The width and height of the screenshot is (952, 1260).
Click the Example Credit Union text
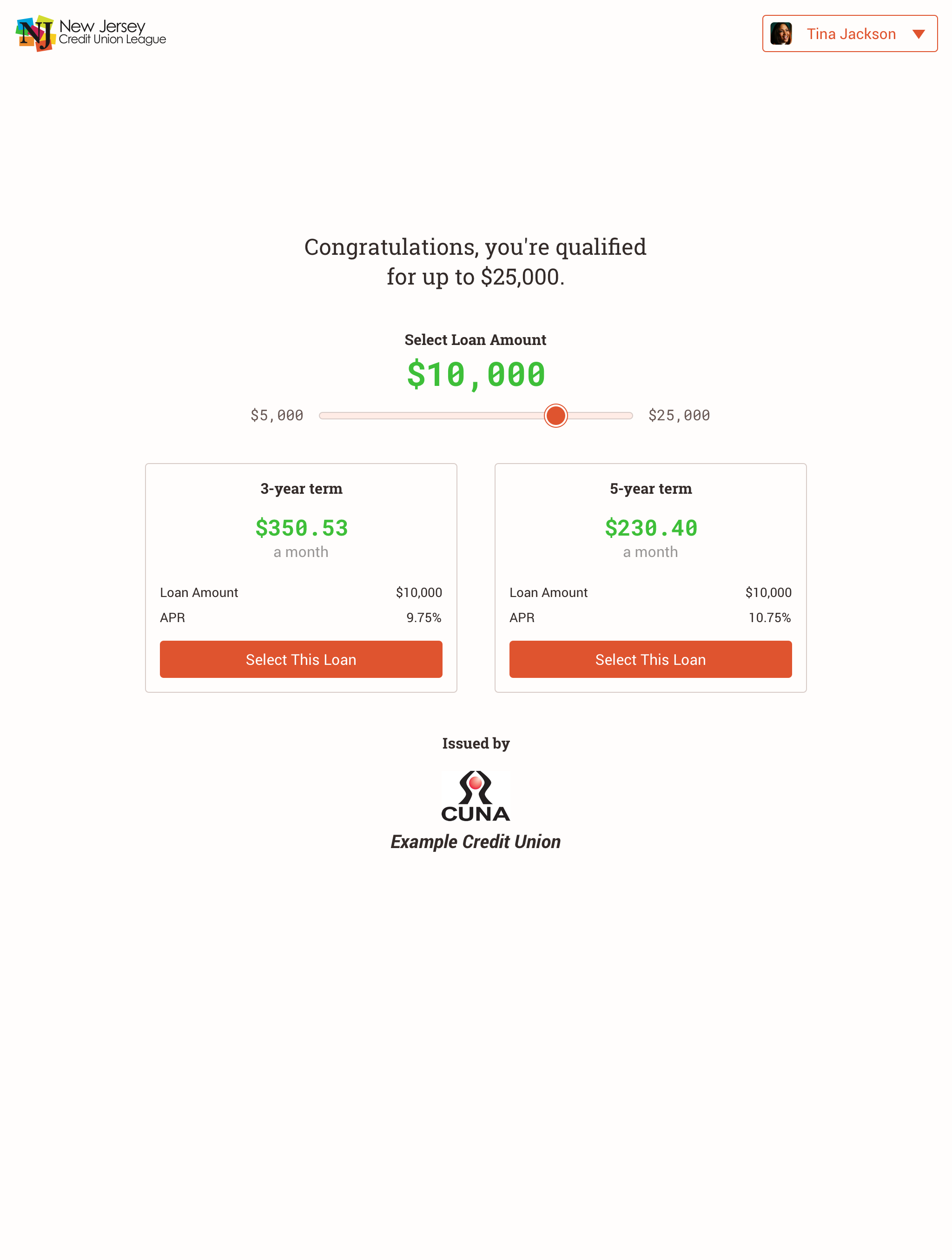(x=476, y=842)
